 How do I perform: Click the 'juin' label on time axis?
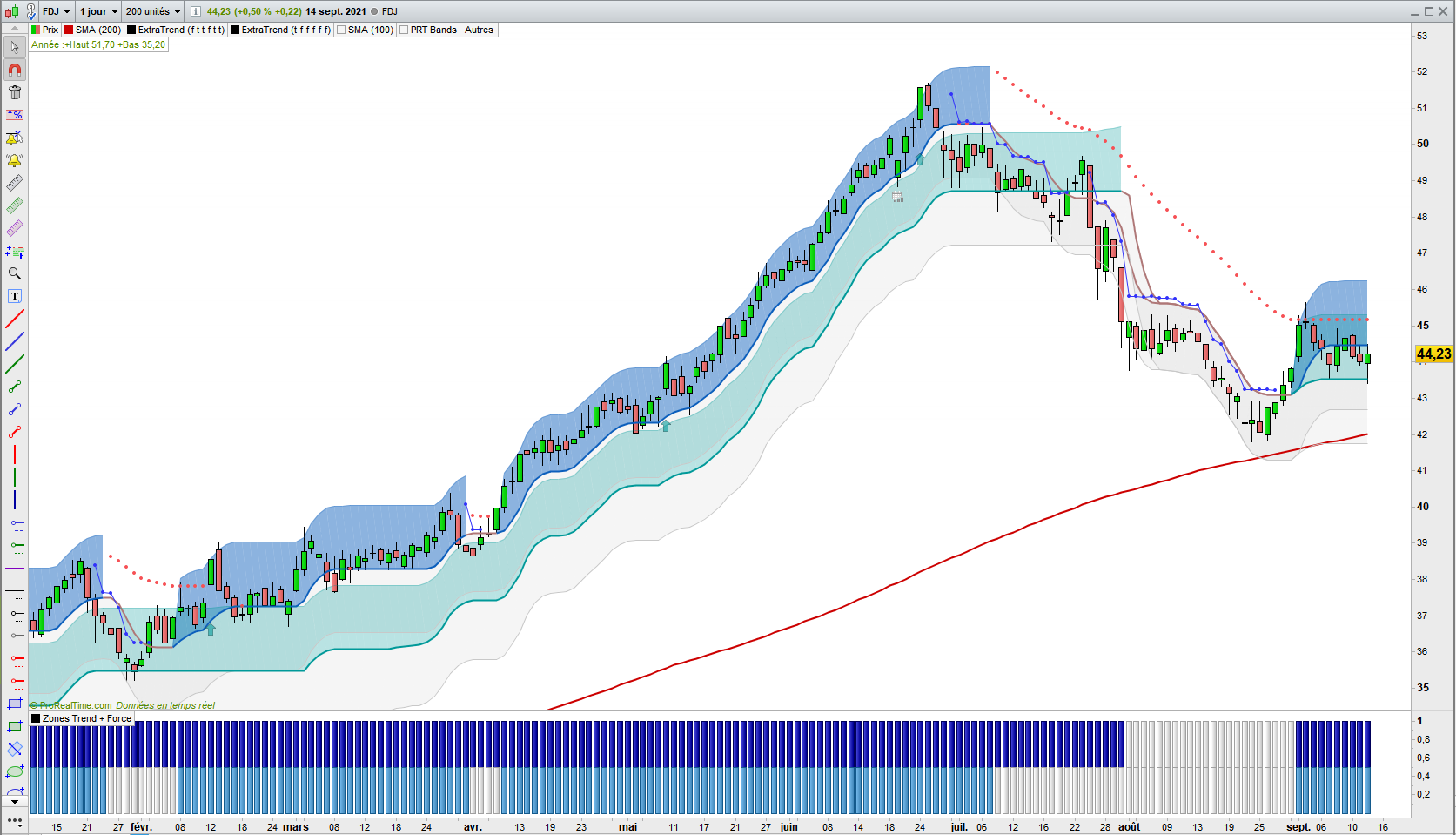(788, 827)
